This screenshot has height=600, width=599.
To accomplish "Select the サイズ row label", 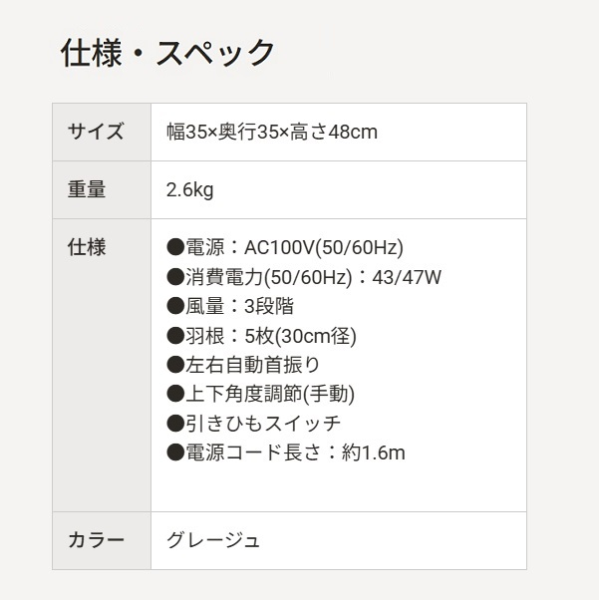I will tap(96, 132).
